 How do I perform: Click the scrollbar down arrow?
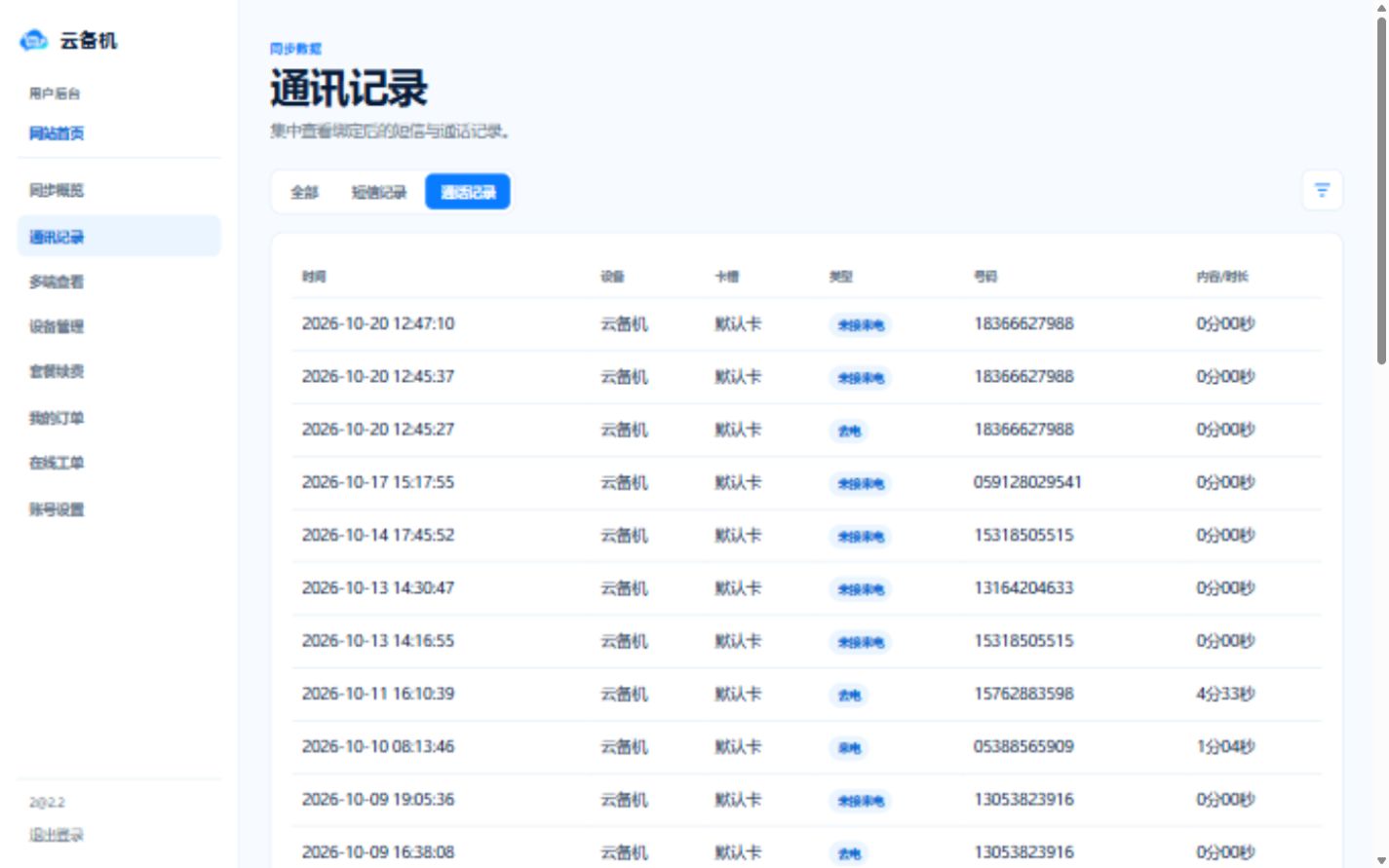click(1381, 859)
